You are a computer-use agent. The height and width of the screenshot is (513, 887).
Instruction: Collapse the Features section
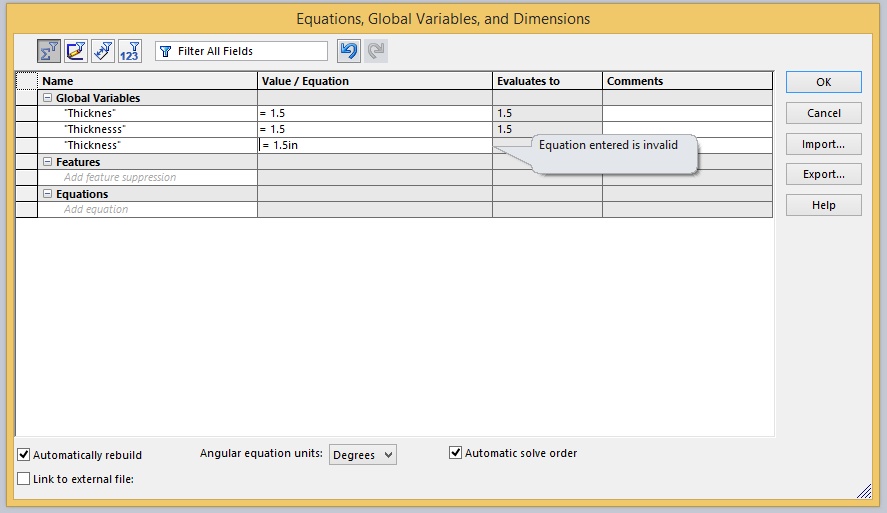coord(48,162)
